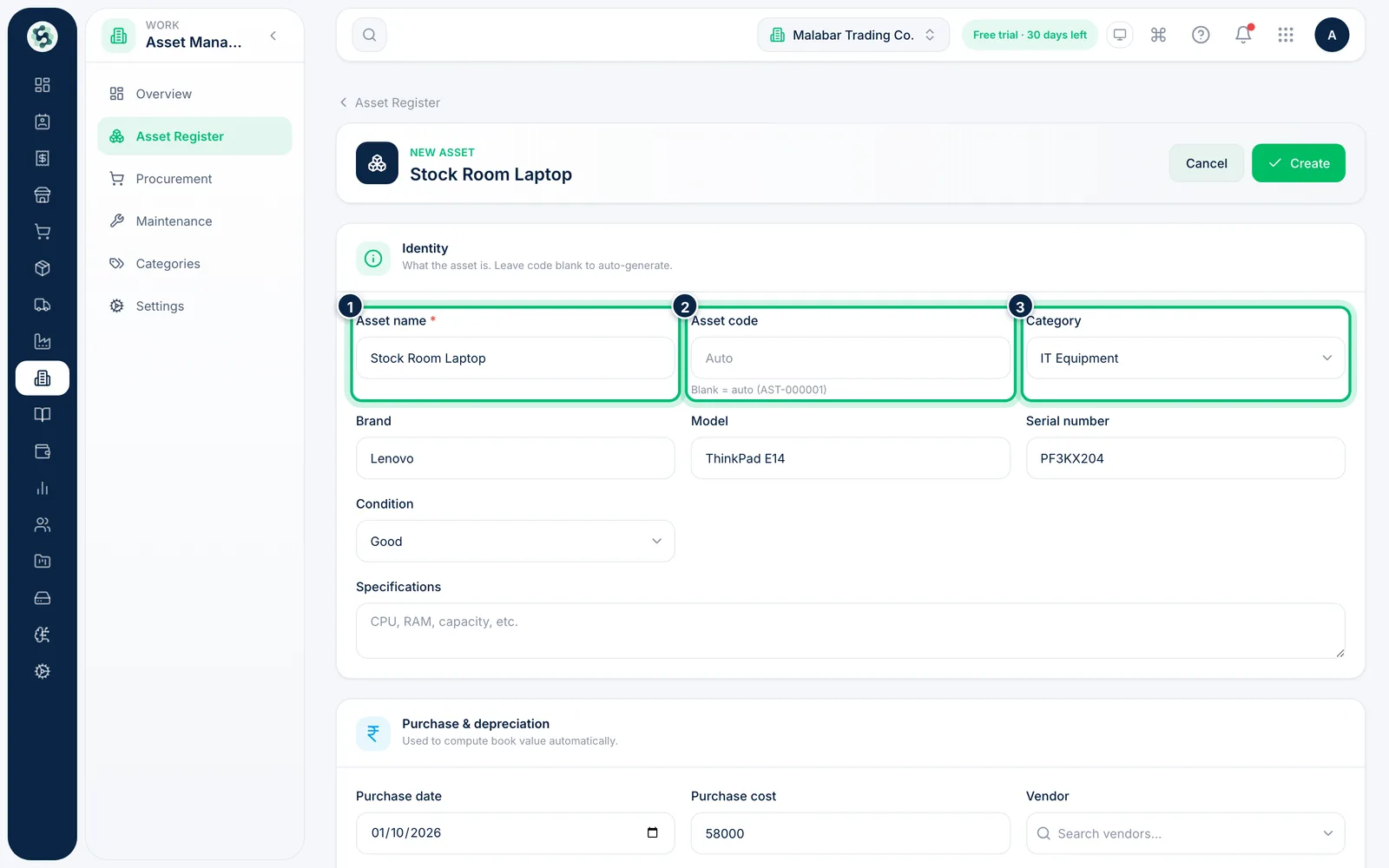Click into the Asset name field

tap(515, 358)
